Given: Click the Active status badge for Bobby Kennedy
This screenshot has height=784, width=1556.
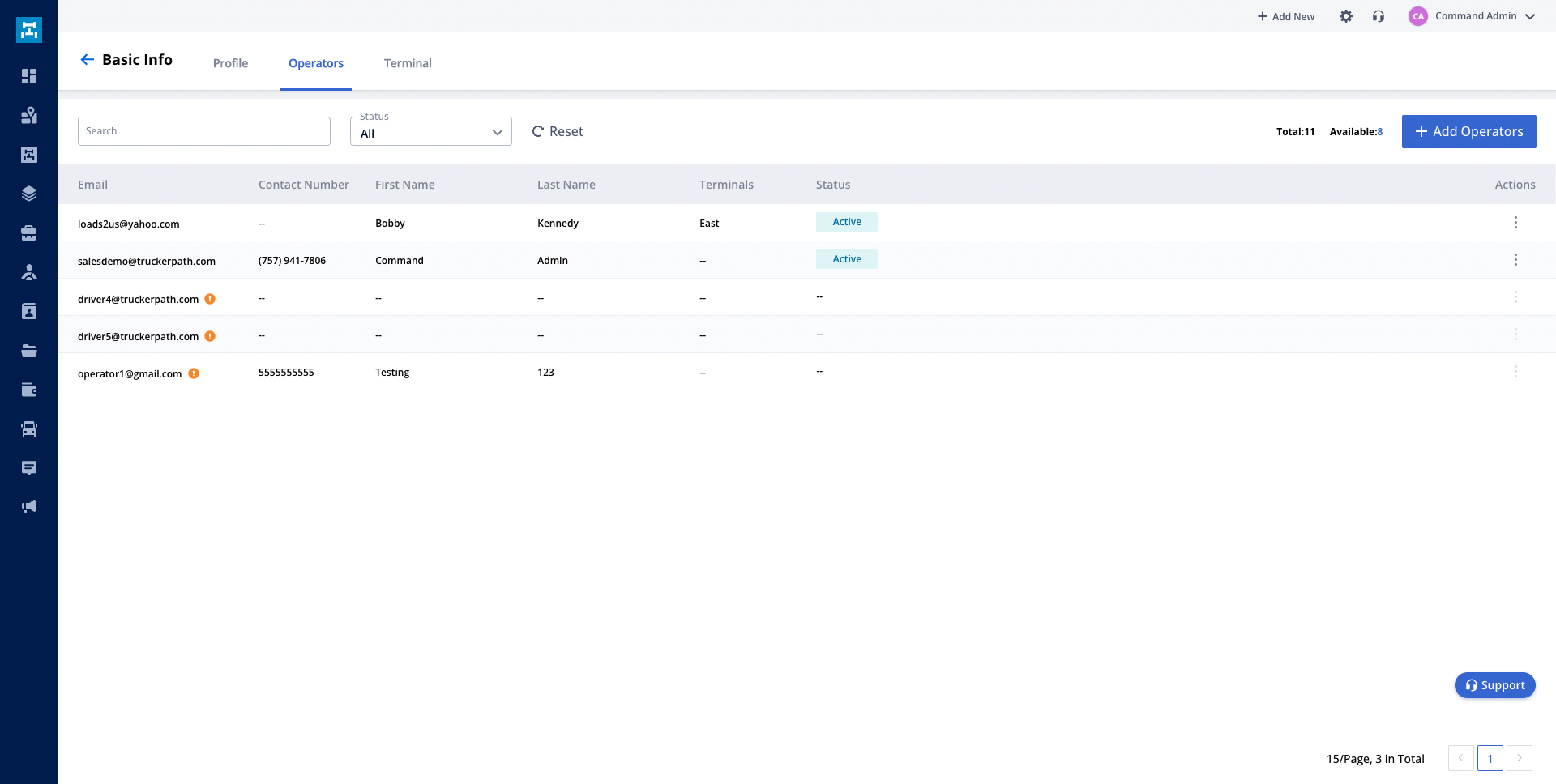Looking at the screenshot, I should tap(847, 222).
